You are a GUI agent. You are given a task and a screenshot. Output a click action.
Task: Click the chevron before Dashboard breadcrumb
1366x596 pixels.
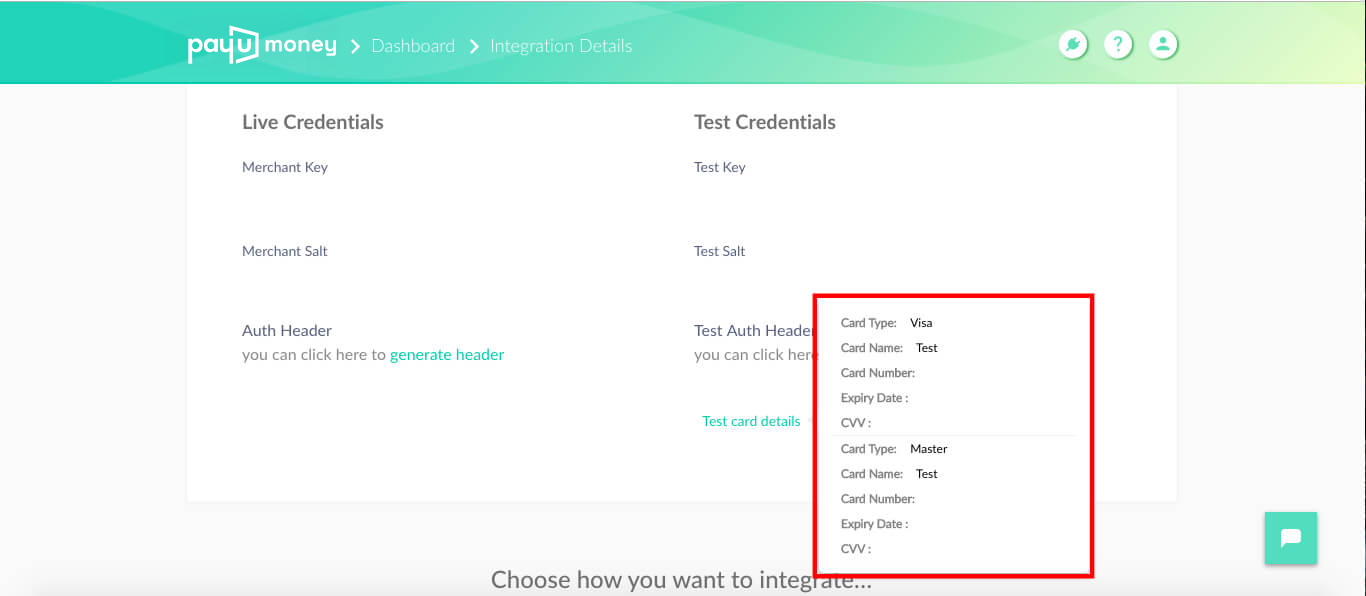(x=355, y=46)
